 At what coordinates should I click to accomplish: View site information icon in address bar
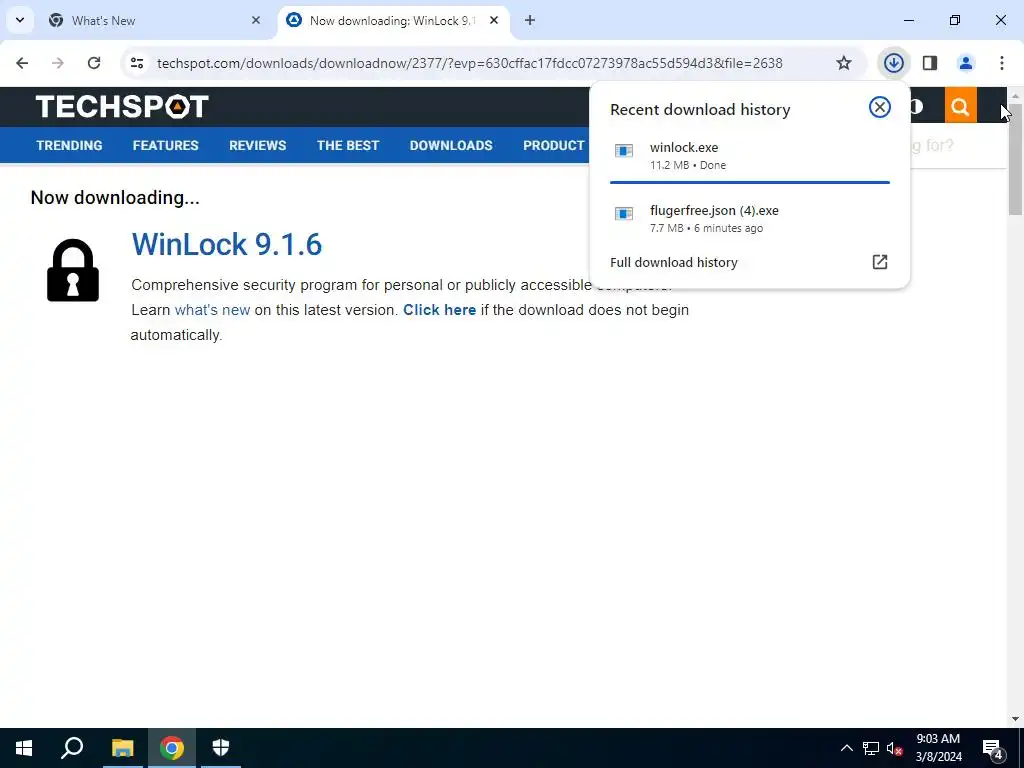point(137,63)
